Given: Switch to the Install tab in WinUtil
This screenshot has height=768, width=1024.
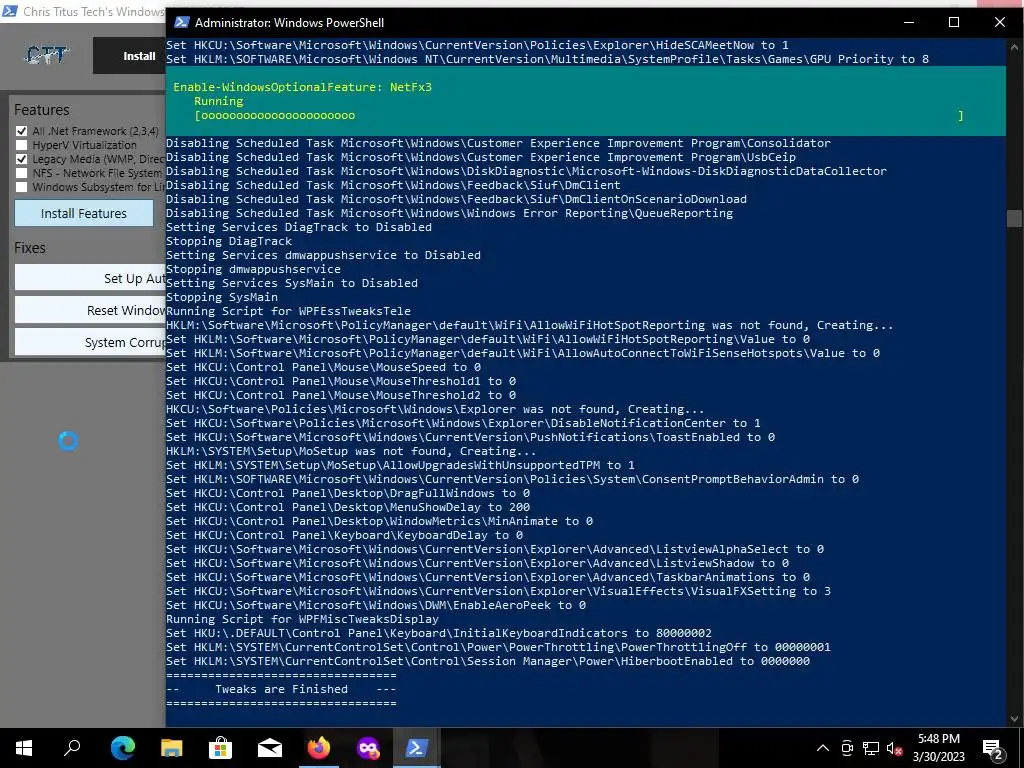Looking at the screenshot, I should click(x=139, y=56).
